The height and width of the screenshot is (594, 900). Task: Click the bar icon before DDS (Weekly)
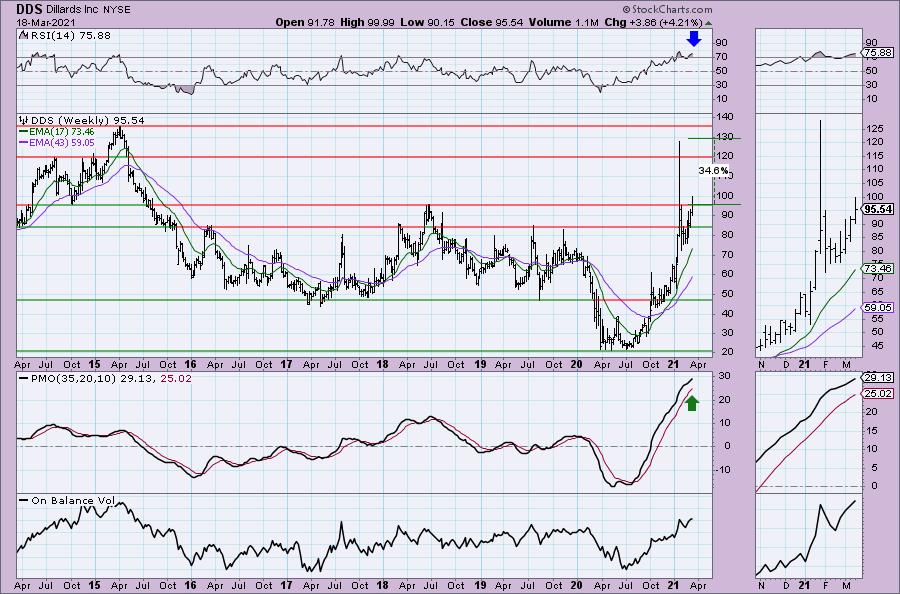(24, 121)
